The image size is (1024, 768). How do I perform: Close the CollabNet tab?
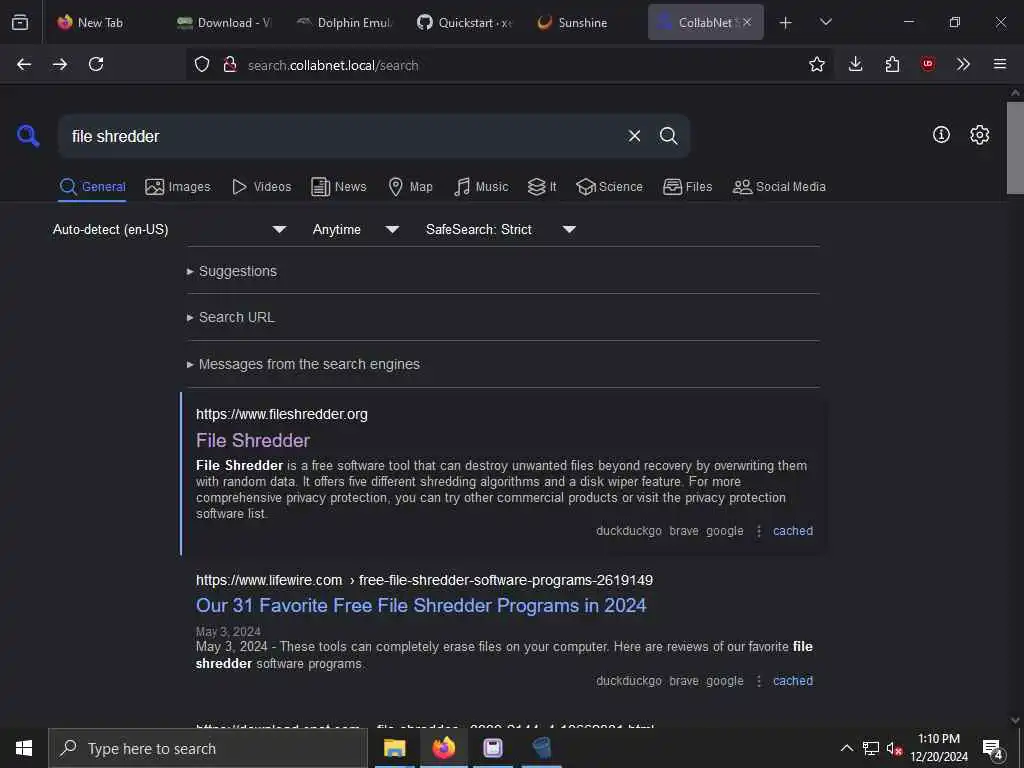tap(747, 22)
